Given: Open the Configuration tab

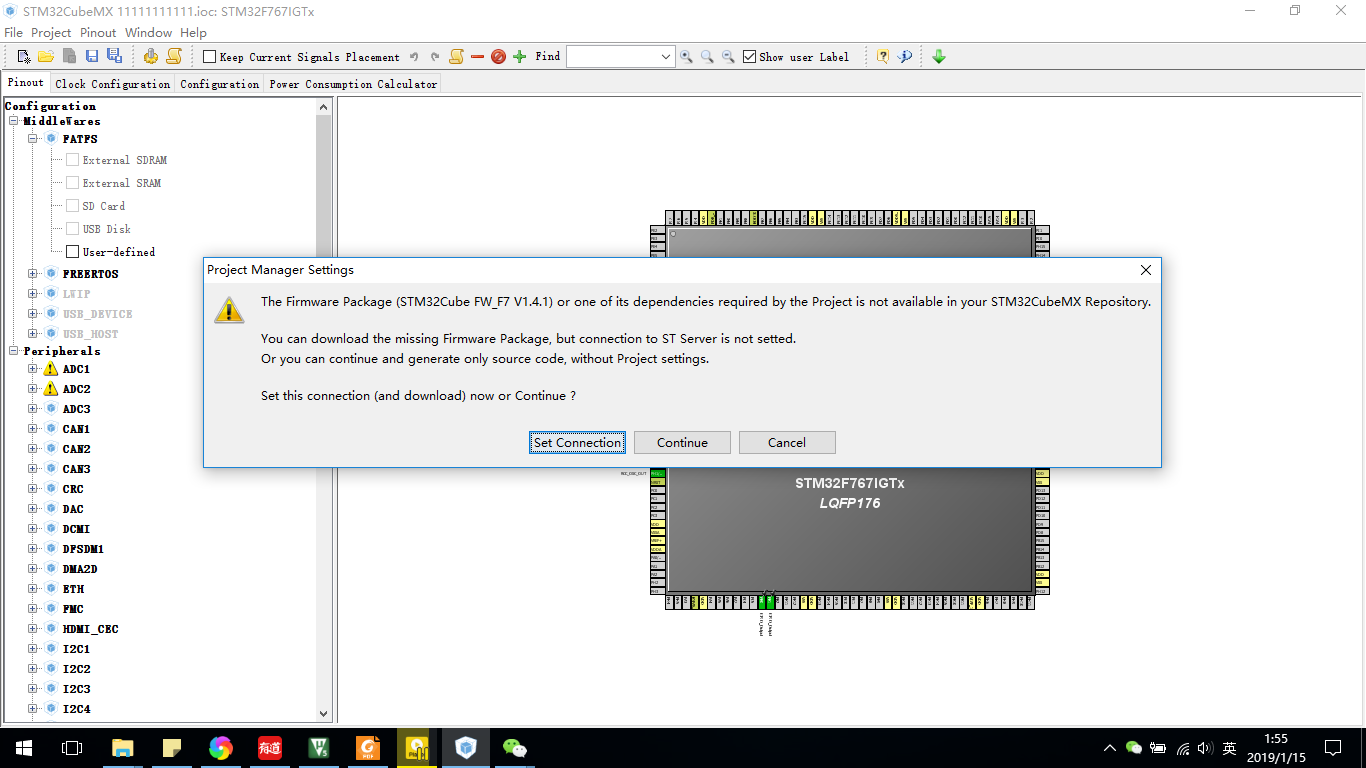Looking at the screenshot, I should coord(220,84).
